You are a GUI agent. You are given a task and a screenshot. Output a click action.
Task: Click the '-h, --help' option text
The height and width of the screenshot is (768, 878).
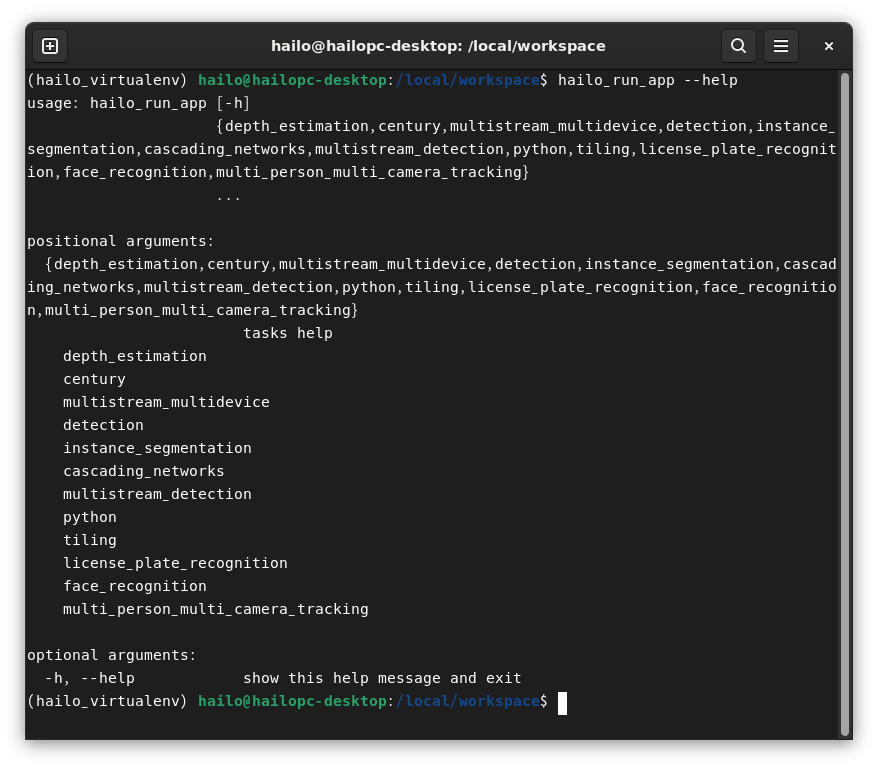[x=90, y=678]
